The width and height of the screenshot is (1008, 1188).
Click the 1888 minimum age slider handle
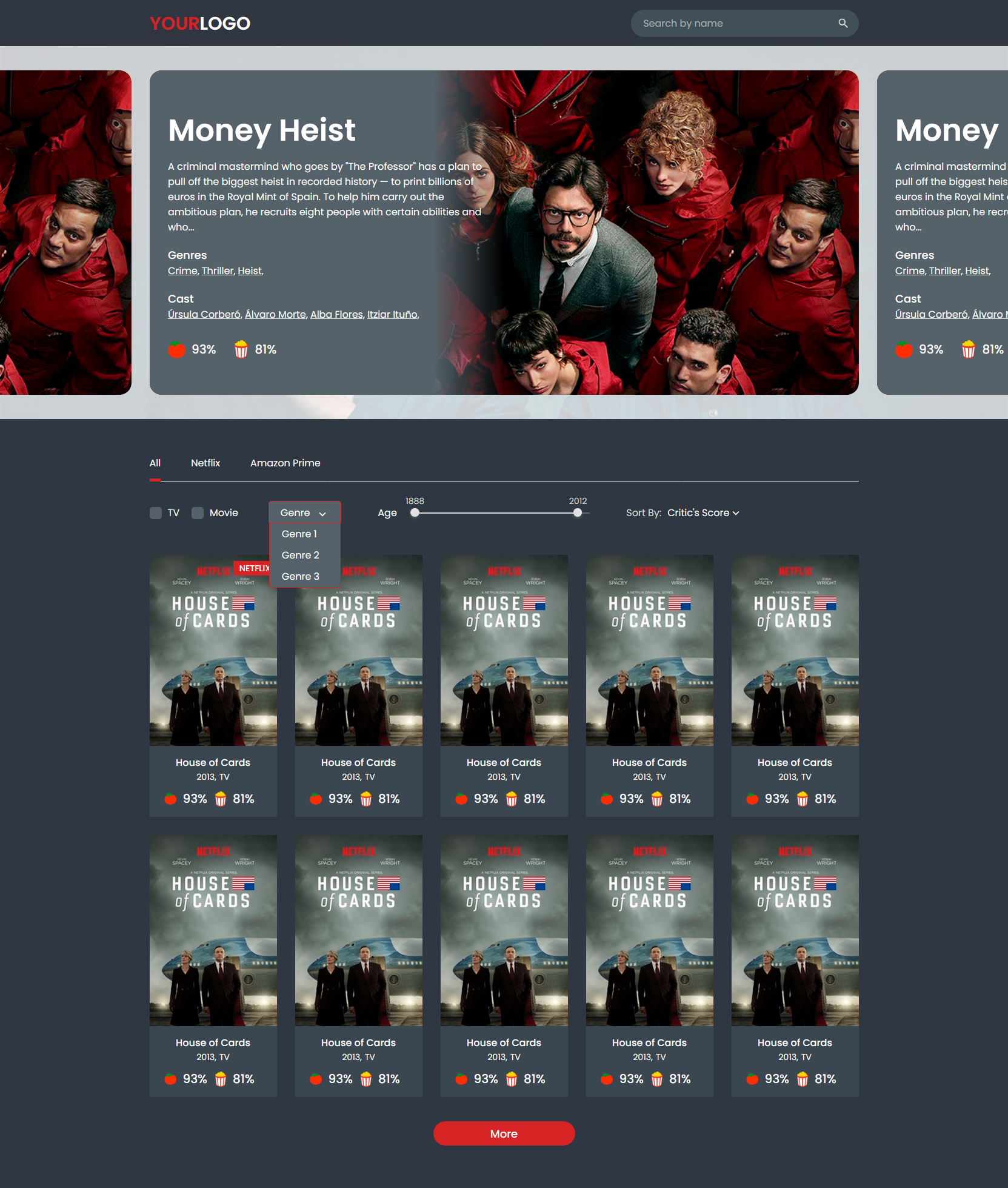[x=415, y=512]
